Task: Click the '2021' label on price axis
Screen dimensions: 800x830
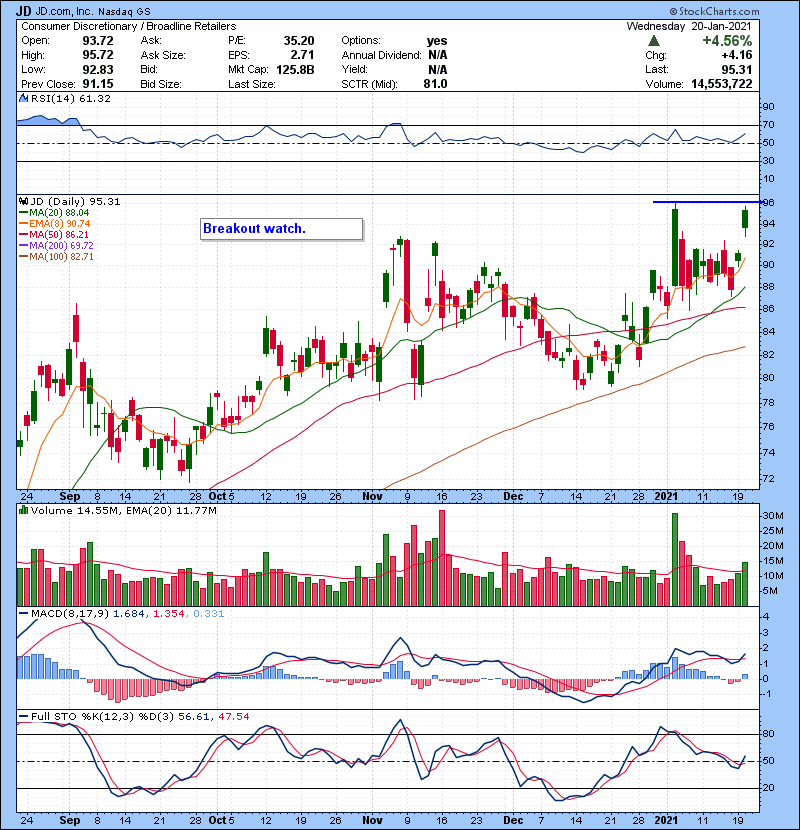Action: coord(666,496)
